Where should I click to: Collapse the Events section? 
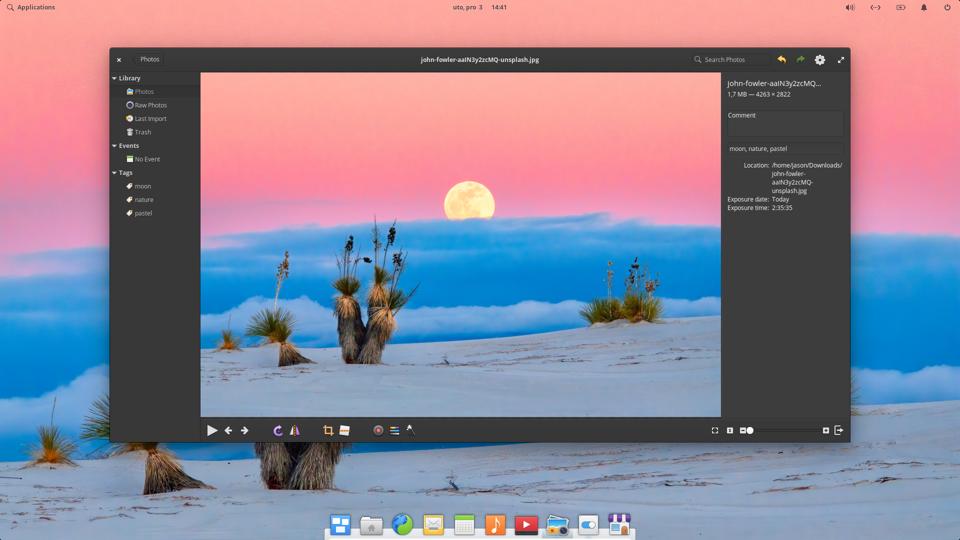tap(115, 146)
